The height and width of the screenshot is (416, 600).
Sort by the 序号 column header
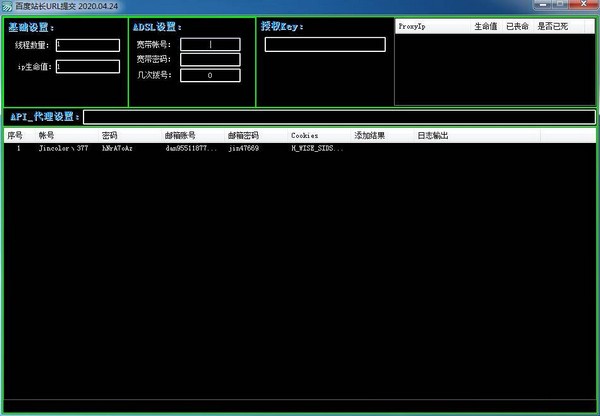pyautogui.click(x=15, y=135)
